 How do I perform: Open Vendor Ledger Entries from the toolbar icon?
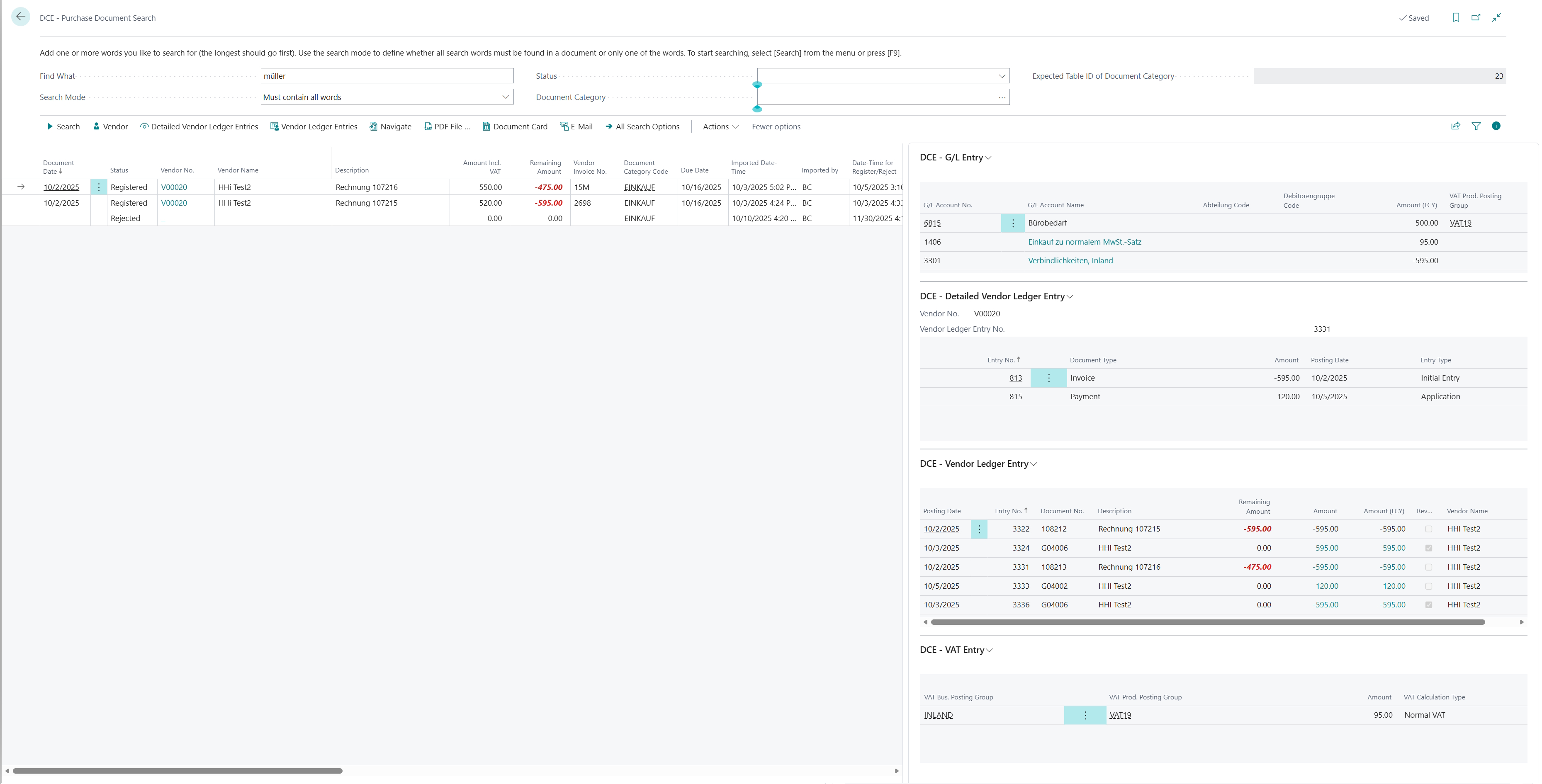pyautogui.click(x=274, y=126)
